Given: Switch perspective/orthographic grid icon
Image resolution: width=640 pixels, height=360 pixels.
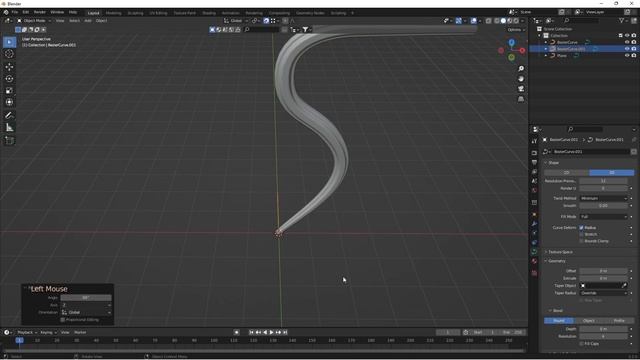Looking at the screenshot, I should [521, 99].
